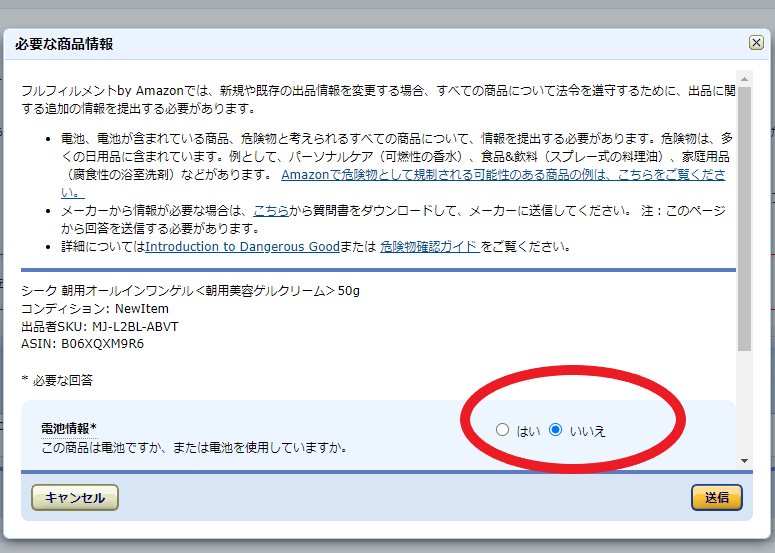
Task: Click the product name シーク 朝用オールインワンゲル text
Action: [x=190, y=291]
